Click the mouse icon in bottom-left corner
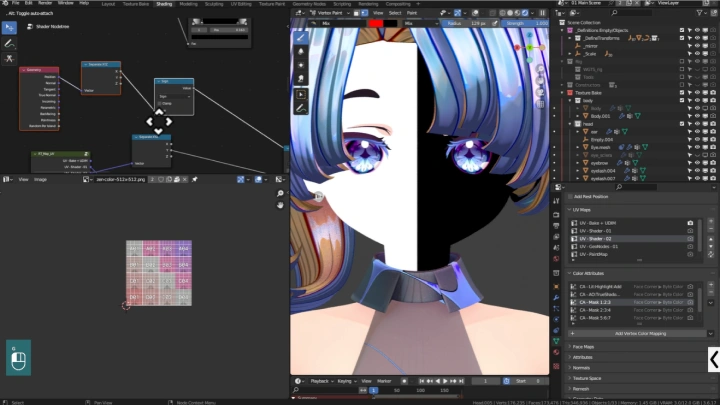Viewport: 720px width, 405px height. pos(18,357)
